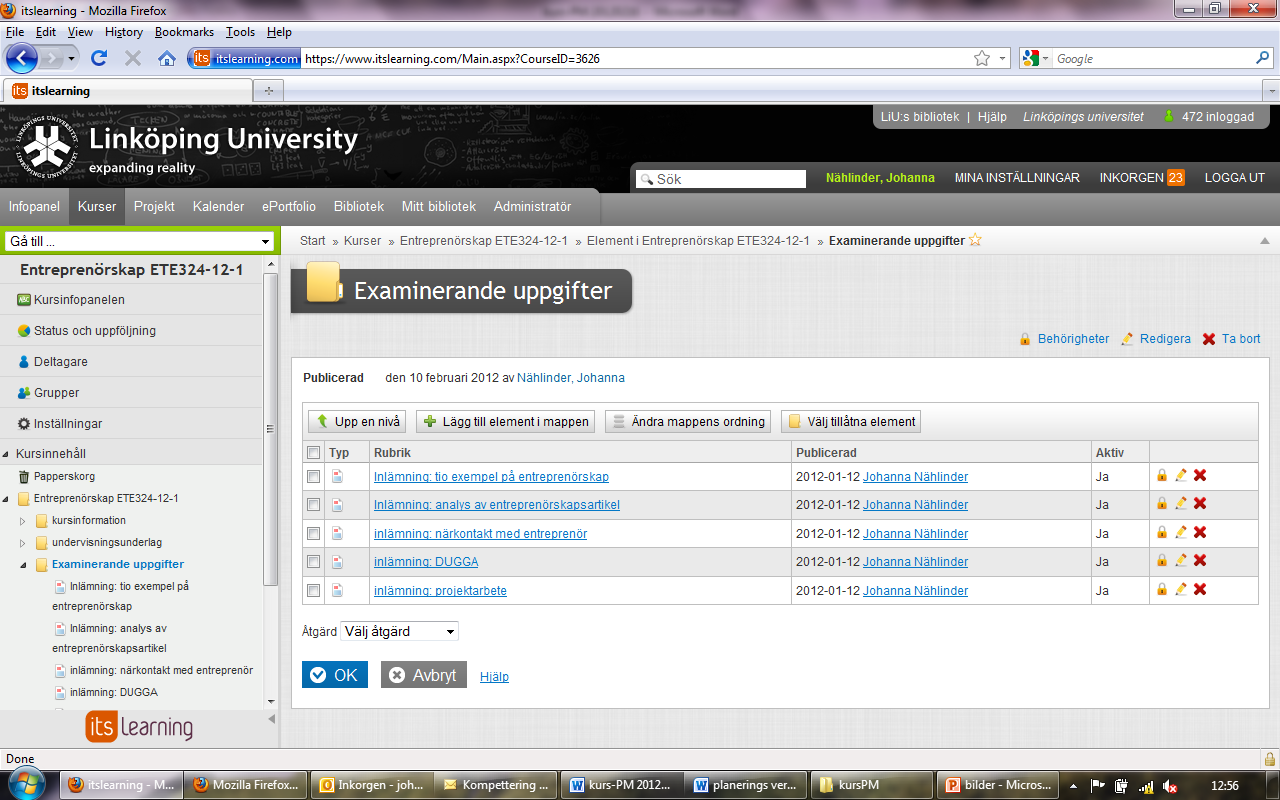This screenshot has width=1280, height=800.
Task: Click lock icon in 'analys av entreprenörskapsartikel' row
Action: 1162,503
